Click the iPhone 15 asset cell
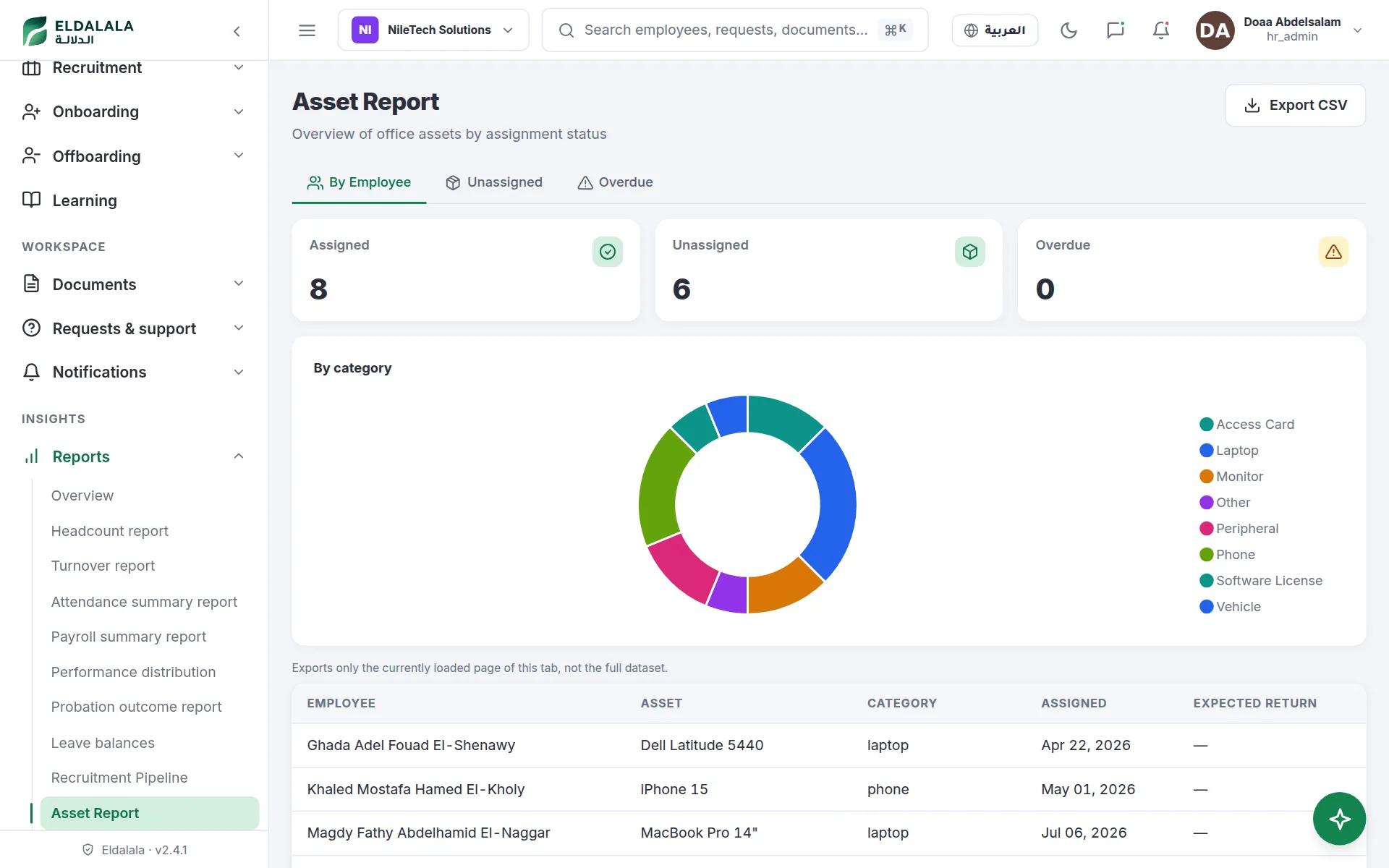Viewport: 1389px width, 868px height. [x=674, y=789]
